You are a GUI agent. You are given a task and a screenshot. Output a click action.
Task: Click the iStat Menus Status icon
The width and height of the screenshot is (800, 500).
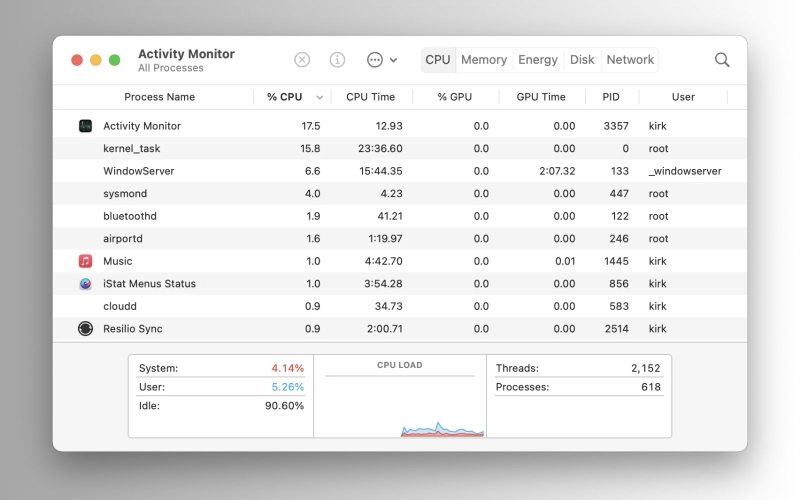point(85,283)
